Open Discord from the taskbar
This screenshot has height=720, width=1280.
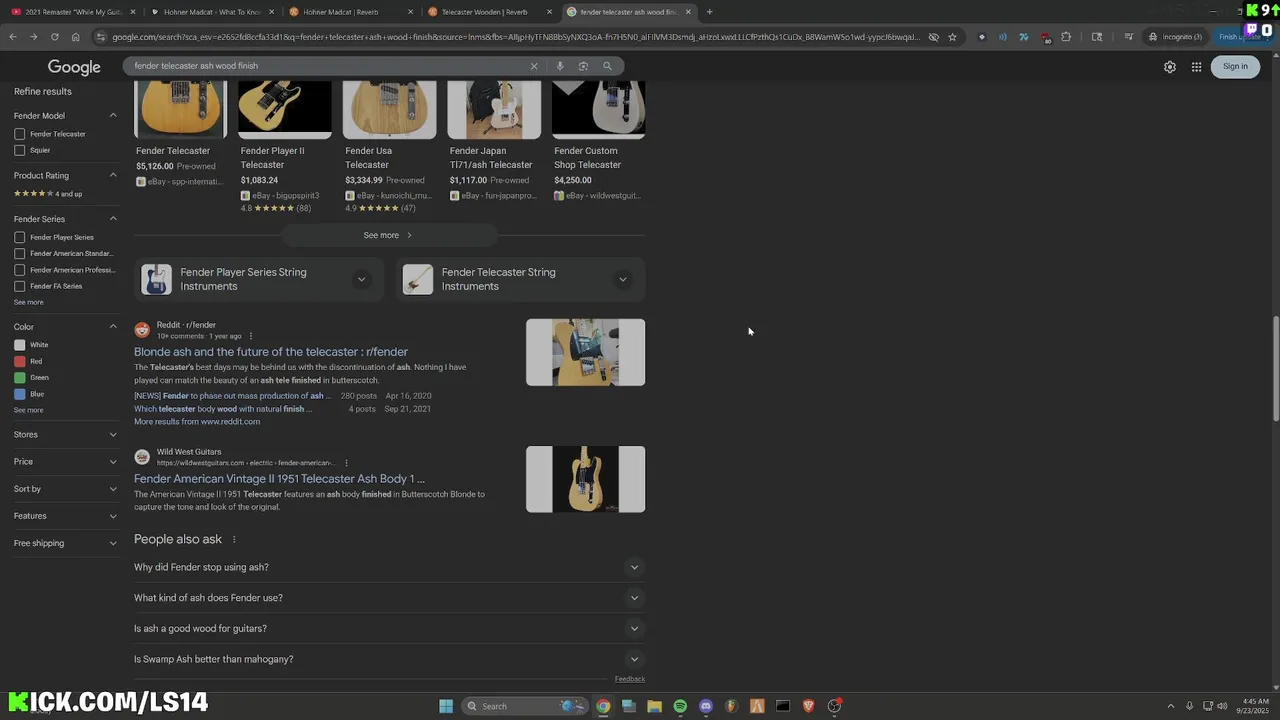coord(706,706)
